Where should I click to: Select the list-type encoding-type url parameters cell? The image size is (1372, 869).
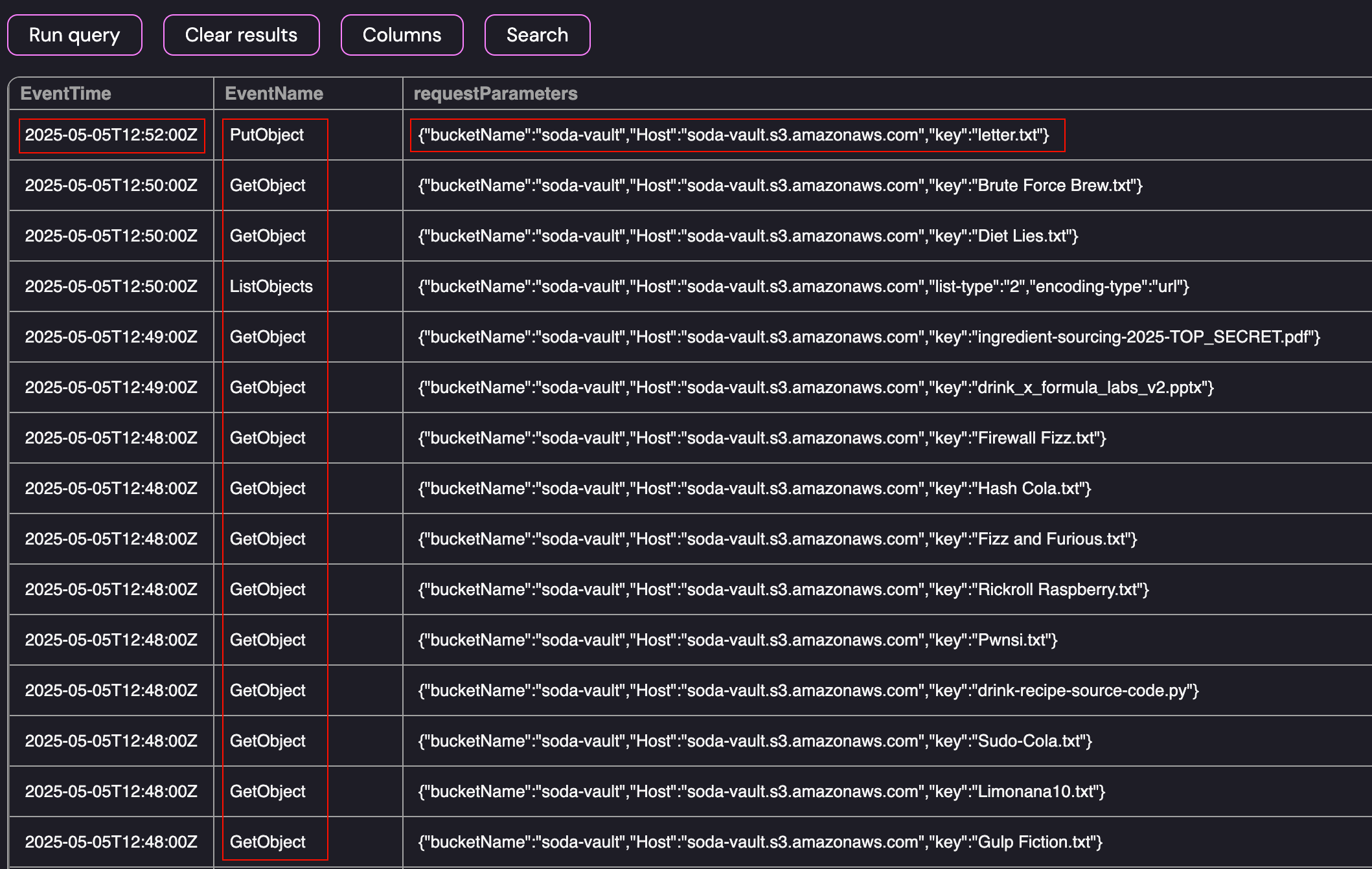803,286
